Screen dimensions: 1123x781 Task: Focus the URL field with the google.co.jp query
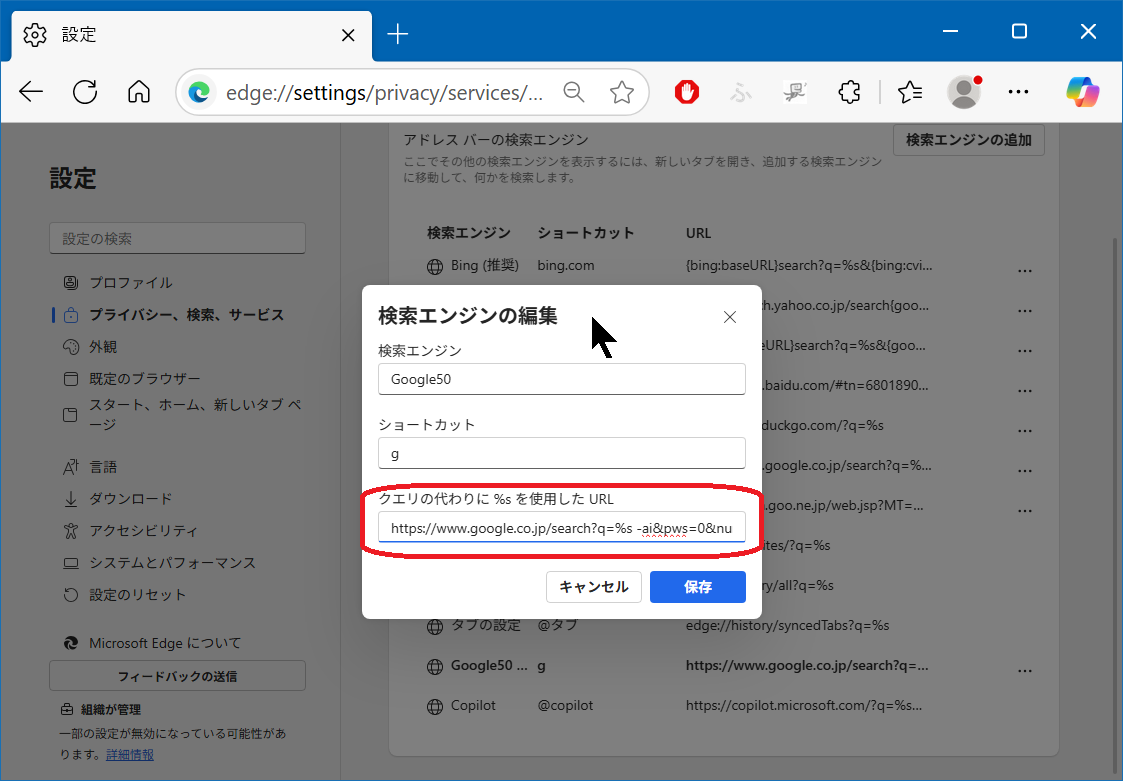(x=561, y=527)
